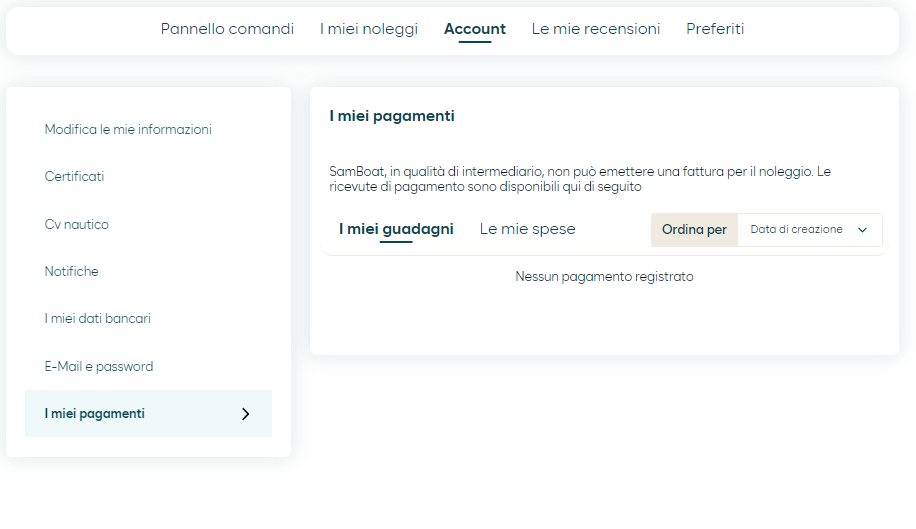
Task: Open the Pannello comandi tab
Action: [227, 29]
